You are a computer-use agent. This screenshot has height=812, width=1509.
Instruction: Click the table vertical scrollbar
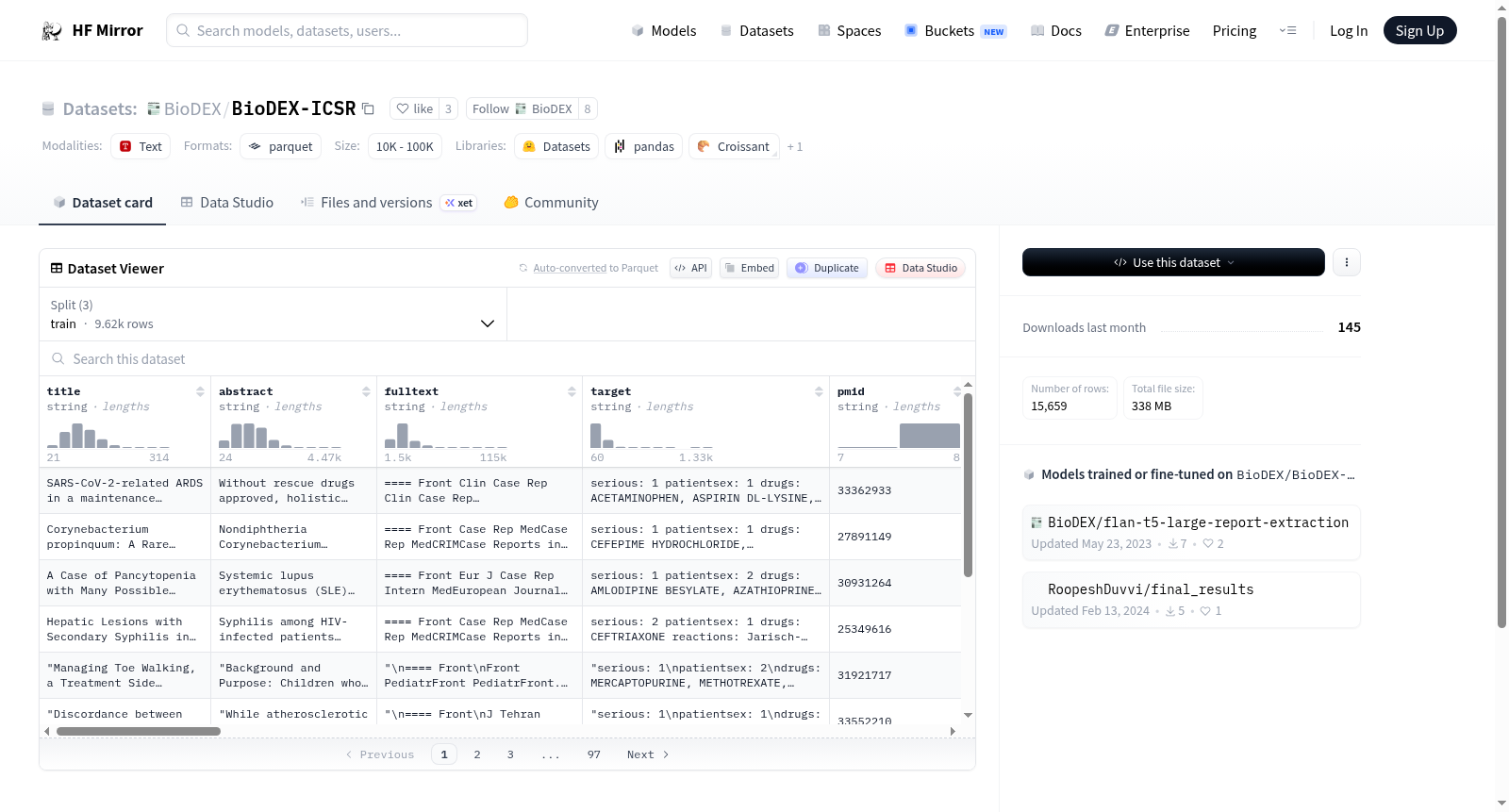click(968, 485)
